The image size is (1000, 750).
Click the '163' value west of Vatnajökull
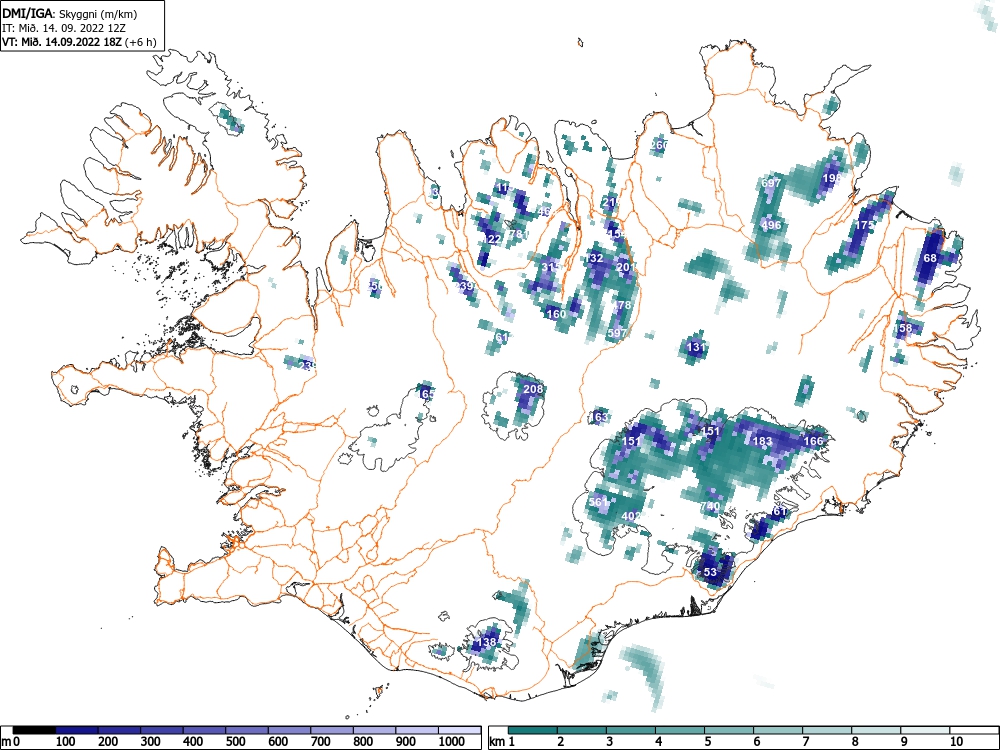[x=598, y=418]
